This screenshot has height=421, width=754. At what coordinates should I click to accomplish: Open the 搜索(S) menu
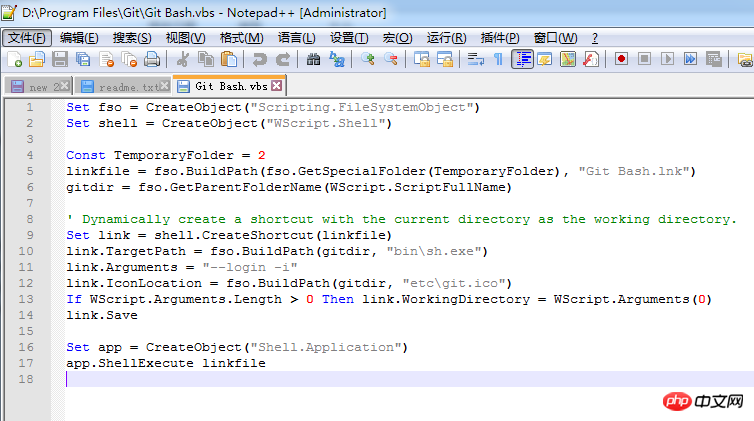point(132,38)
